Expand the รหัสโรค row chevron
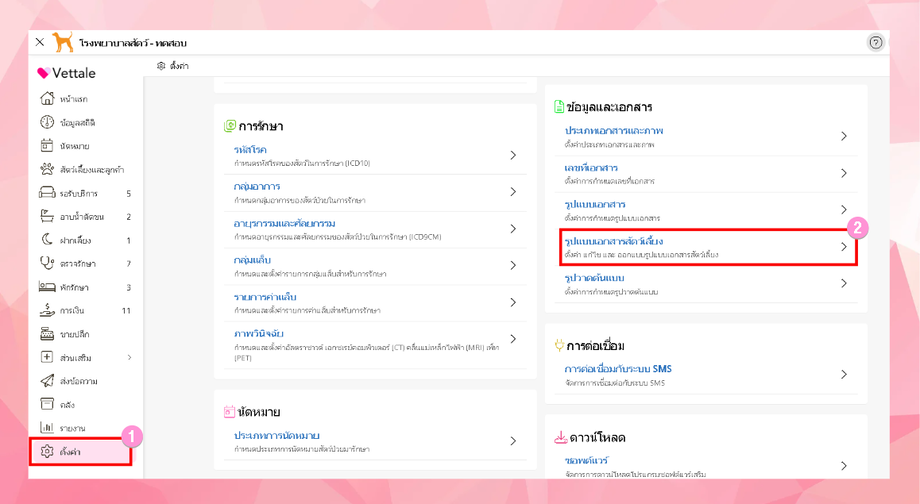 click(513, 155)
